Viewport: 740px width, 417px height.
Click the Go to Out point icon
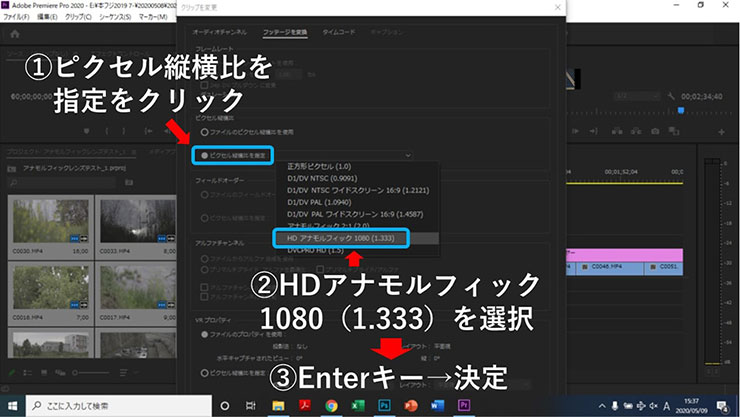click(593, 131)
